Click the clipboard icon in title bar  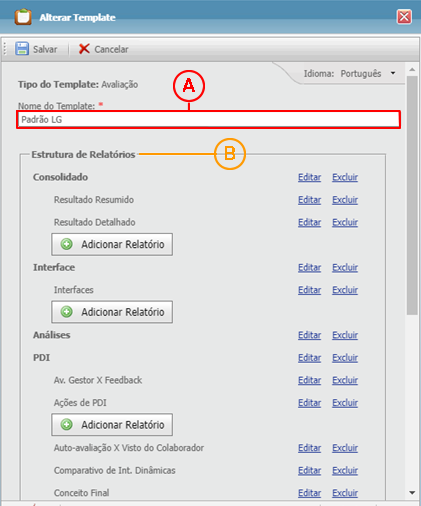(23, 17)
